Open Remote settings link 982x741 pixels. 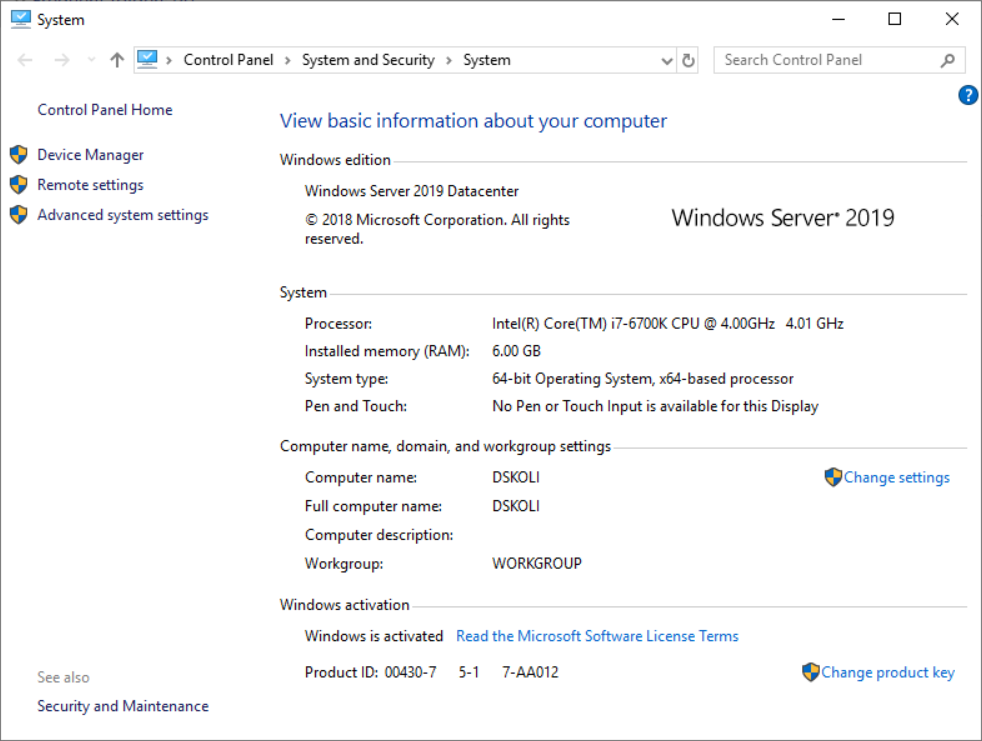pos(90,185)
